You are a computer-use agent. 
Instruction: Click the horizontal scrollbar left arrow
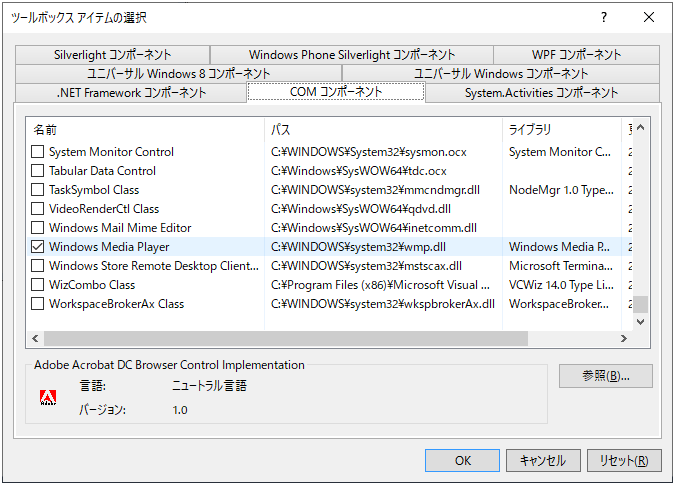click(x=35, y=338)
